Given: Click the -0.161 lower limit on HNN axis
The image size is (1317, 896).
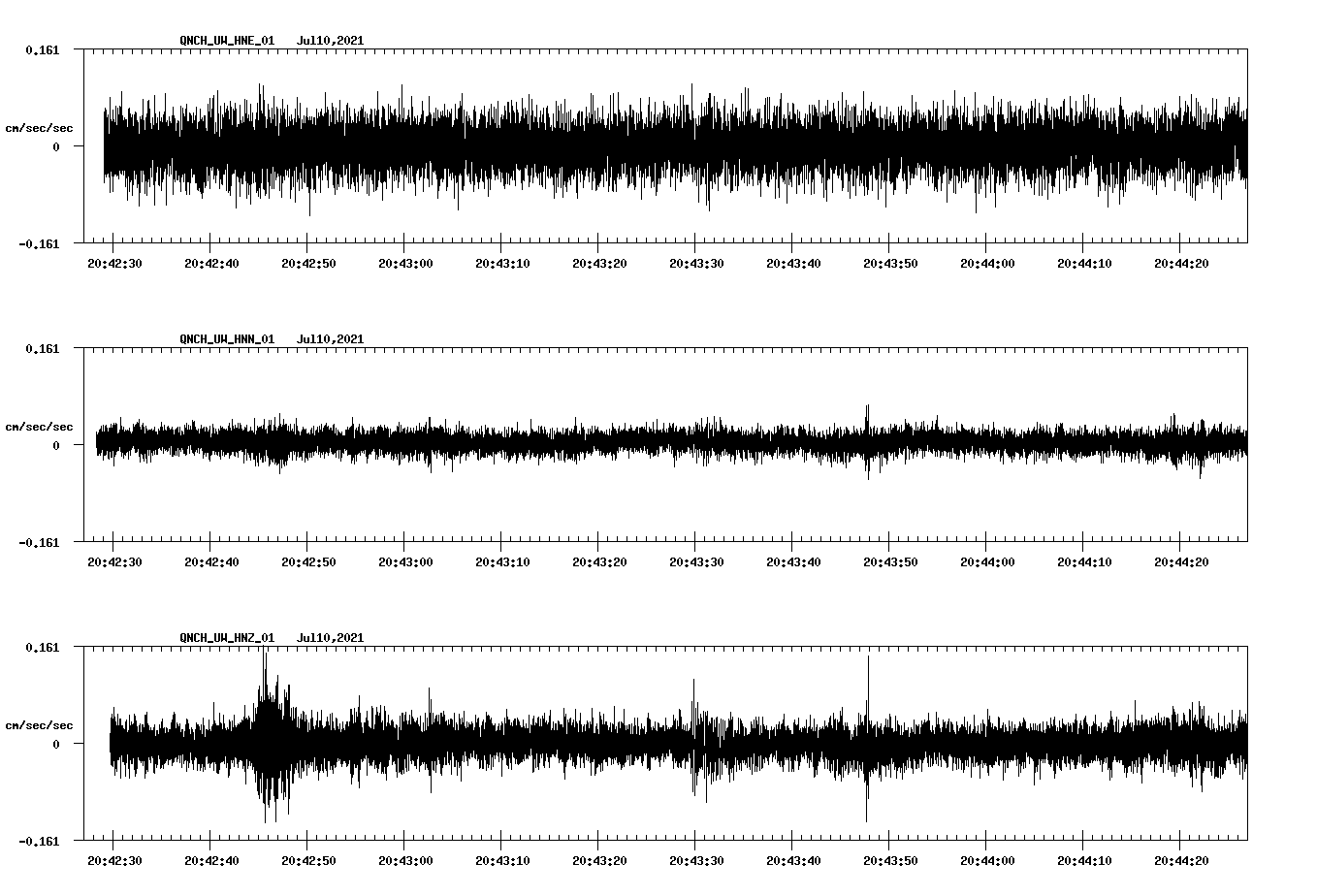Looking at the screenshot, I should 39,542.
